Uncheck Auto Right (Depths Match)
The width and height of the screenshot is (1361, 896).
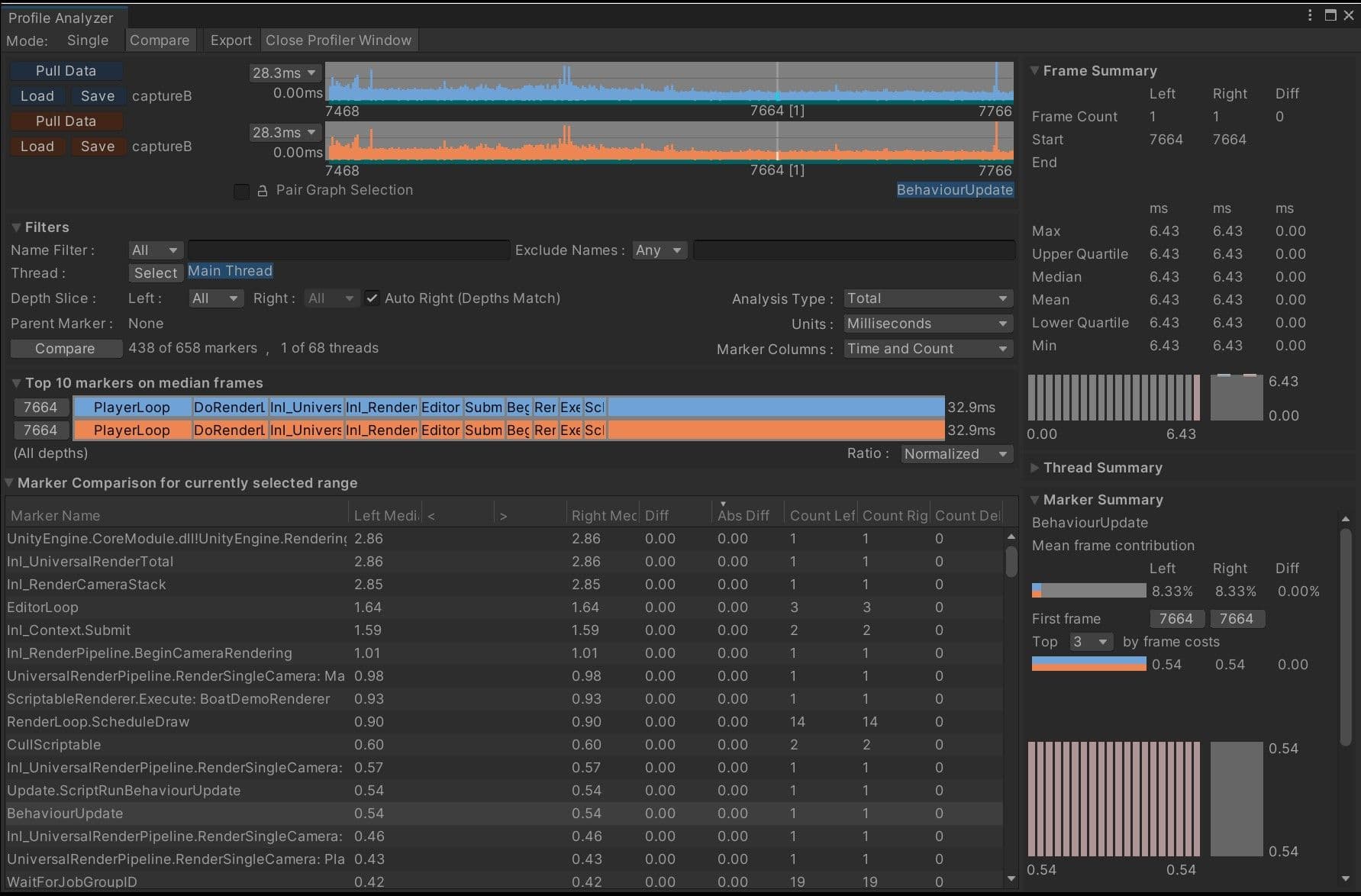pos(372,298)
